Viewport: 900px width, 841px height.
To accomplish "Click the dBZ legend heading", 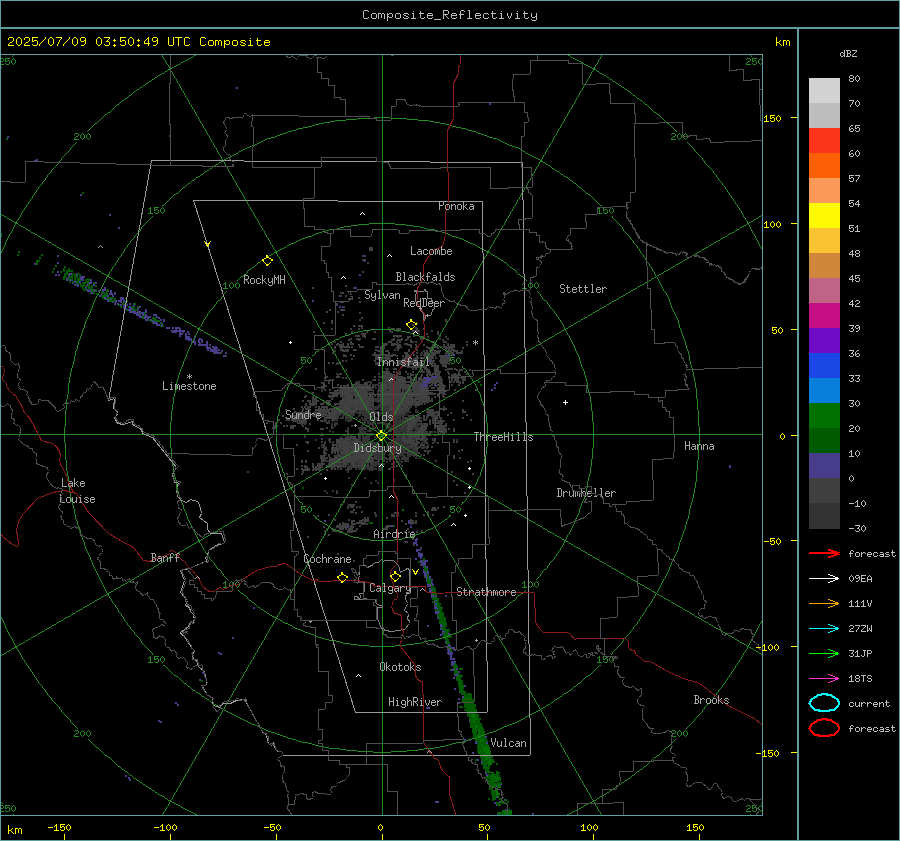I will 848,54.
